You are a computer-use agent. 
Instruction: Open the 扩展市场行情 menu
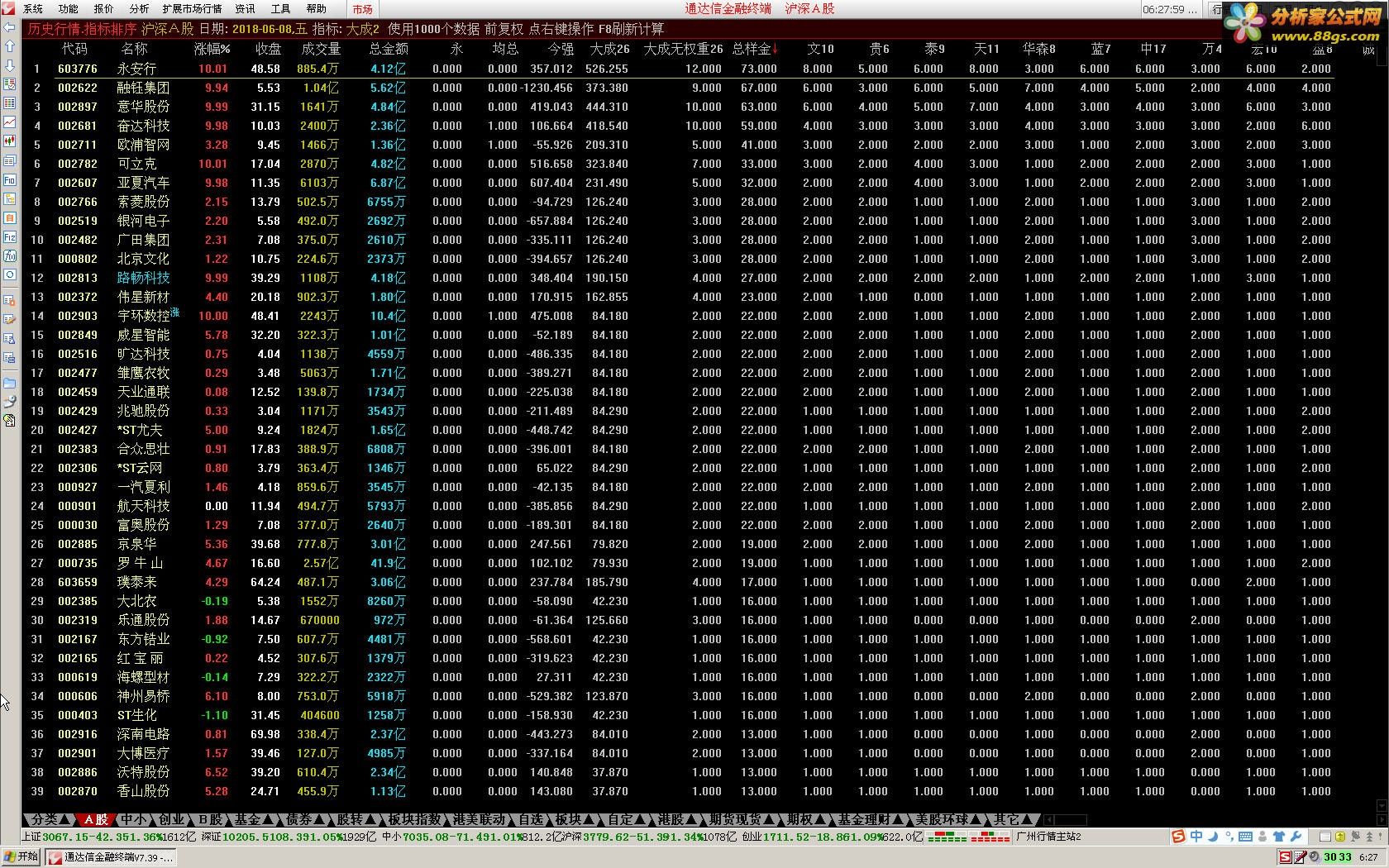(x=192, y=9)
